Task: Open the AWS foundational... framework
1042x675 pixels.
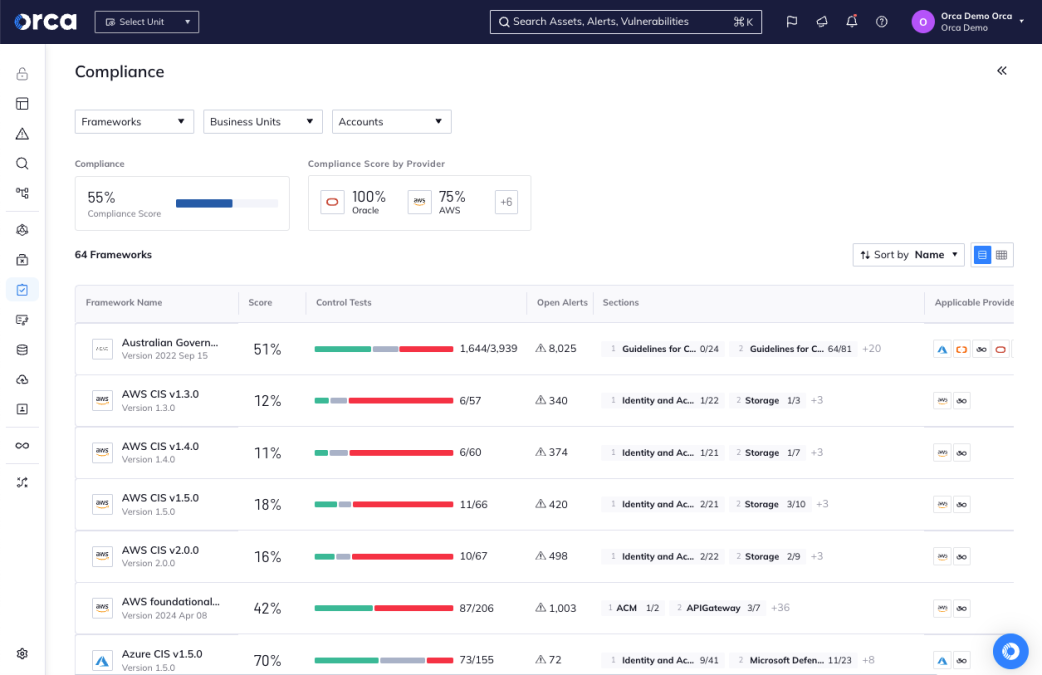Action: [544, 608]
